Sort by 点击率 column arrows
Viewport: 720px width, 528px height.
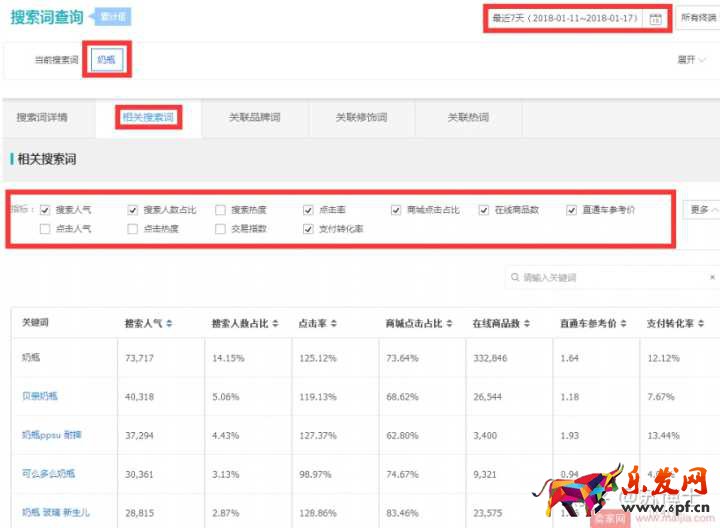(x=332, y=324)
